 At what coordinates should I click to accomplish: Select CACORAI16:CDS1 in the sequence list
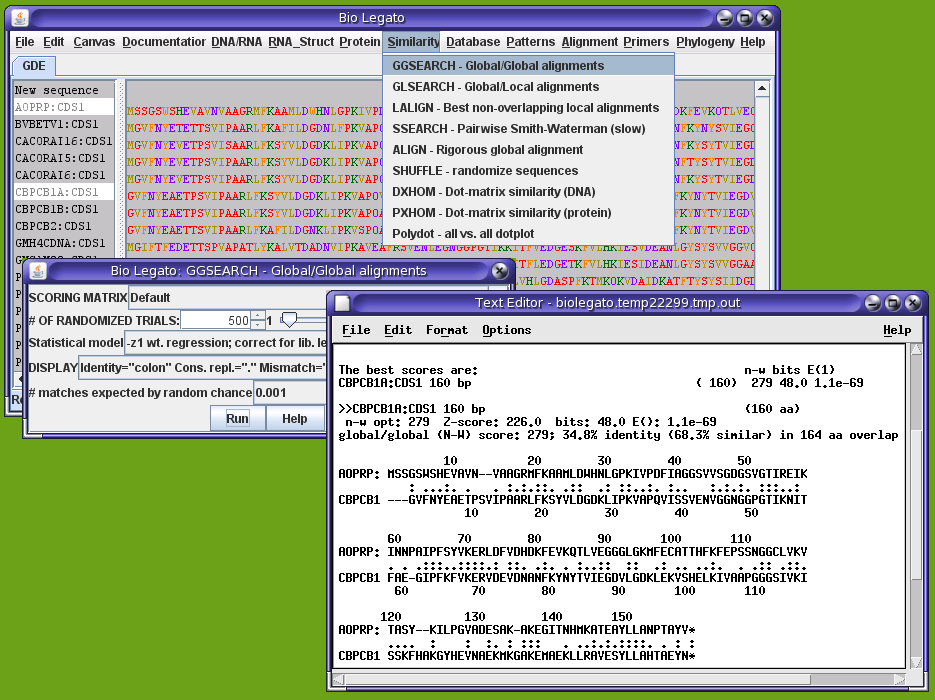pos(64,141)
